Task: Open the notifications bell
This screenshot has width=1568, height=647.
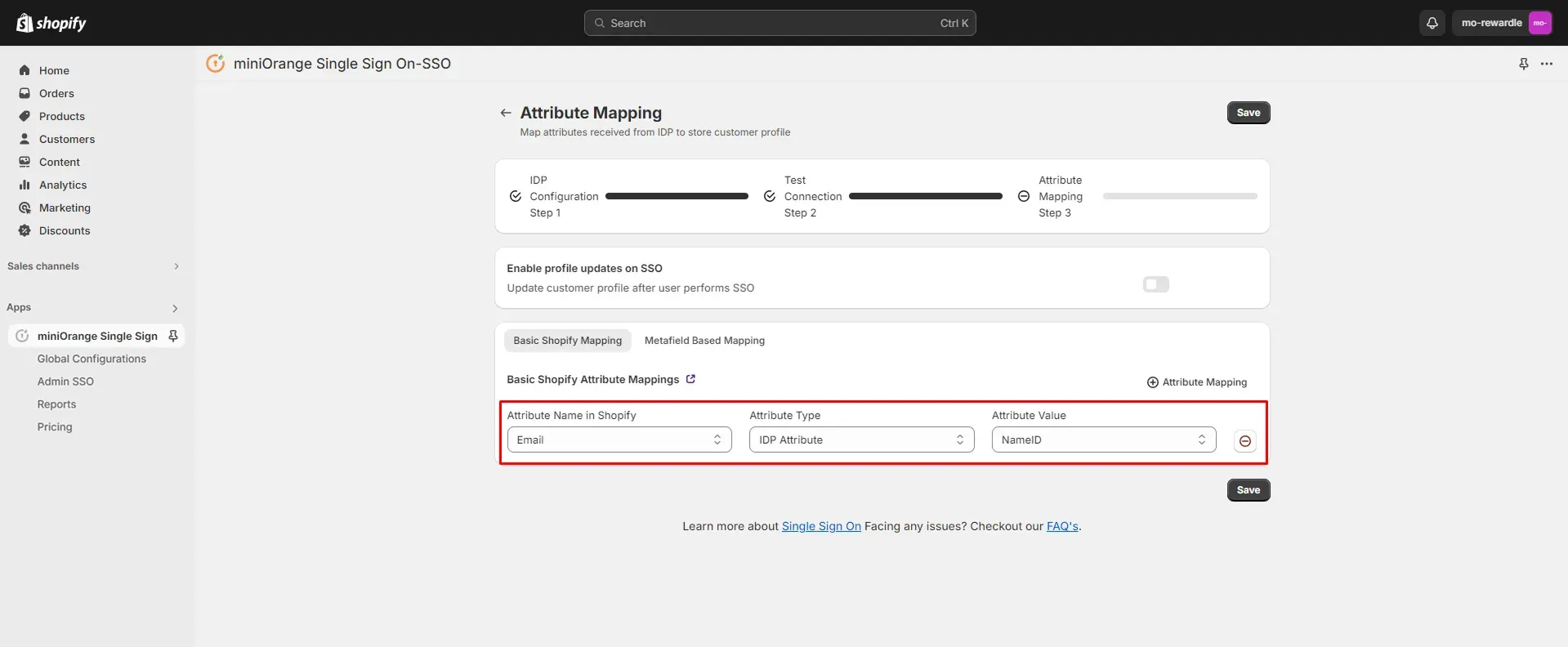Action: coord(1432,23)
